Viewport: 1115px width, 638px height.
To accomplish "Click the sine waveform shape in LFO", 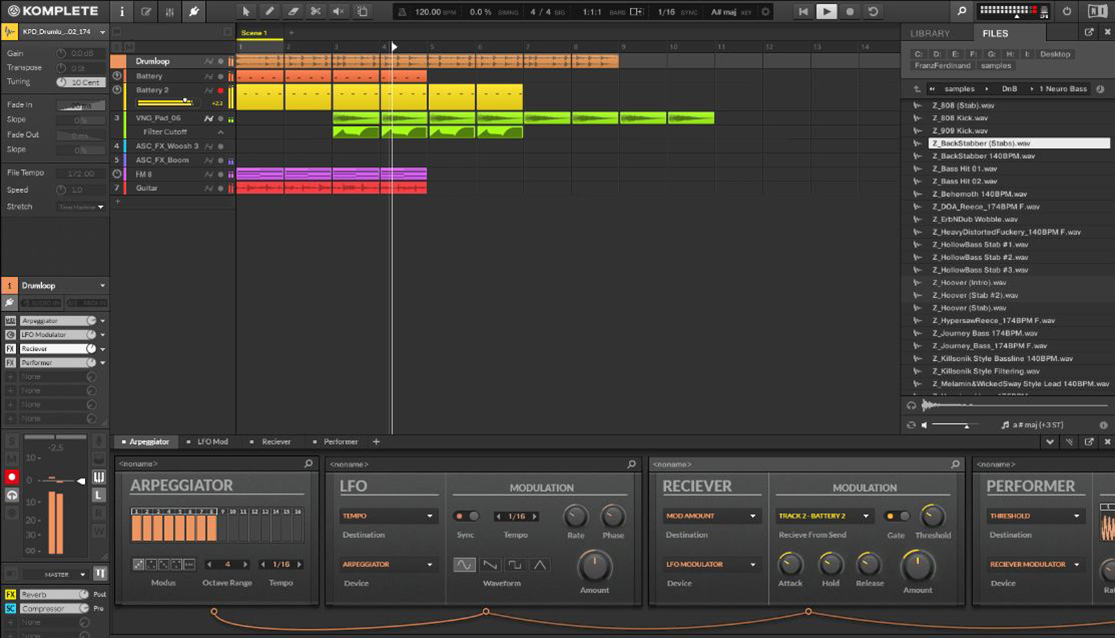I will [465, 565].
